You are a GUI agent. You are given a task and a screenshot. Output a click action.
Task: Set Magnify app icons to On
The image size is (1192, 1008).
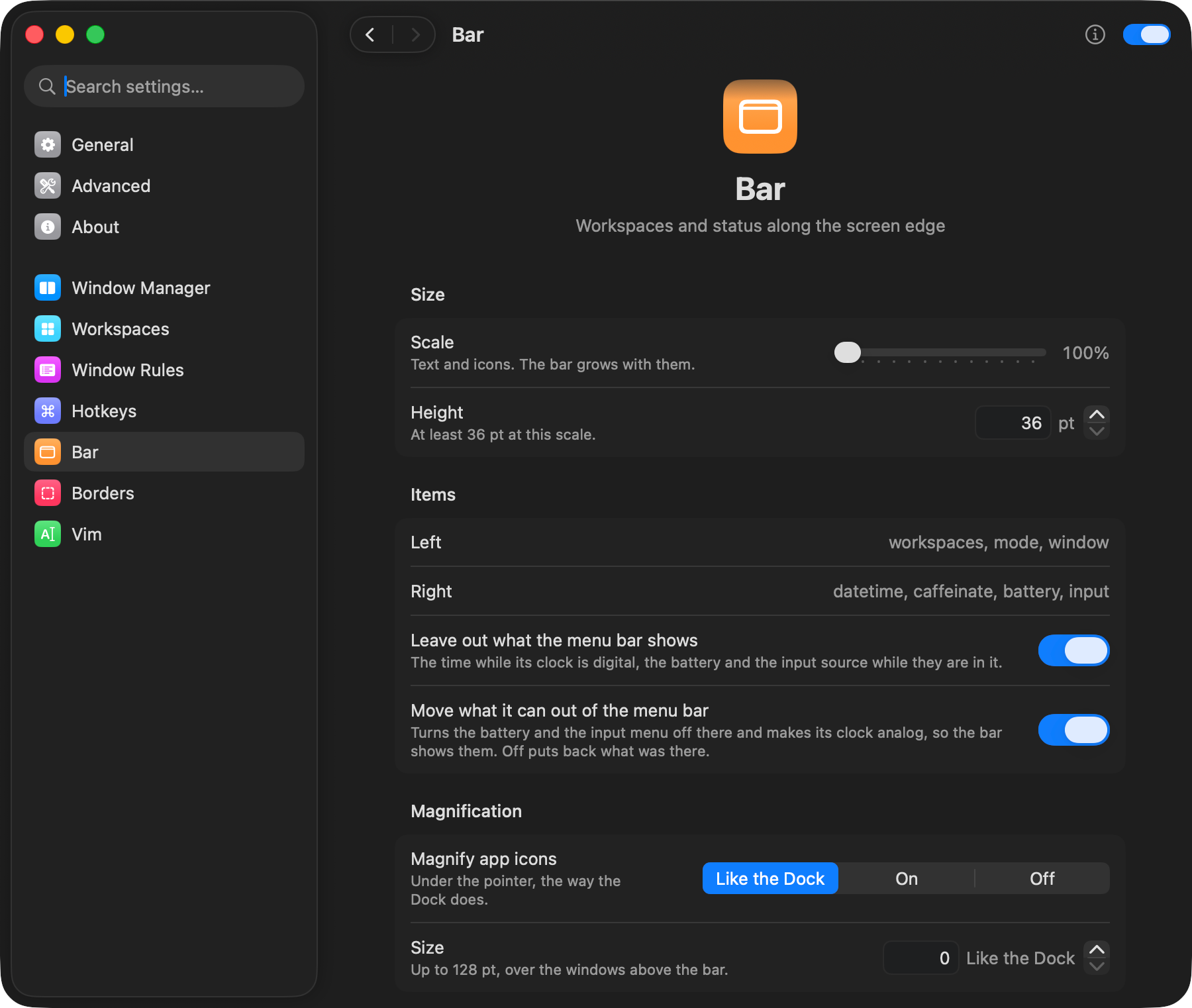(907, 878)
